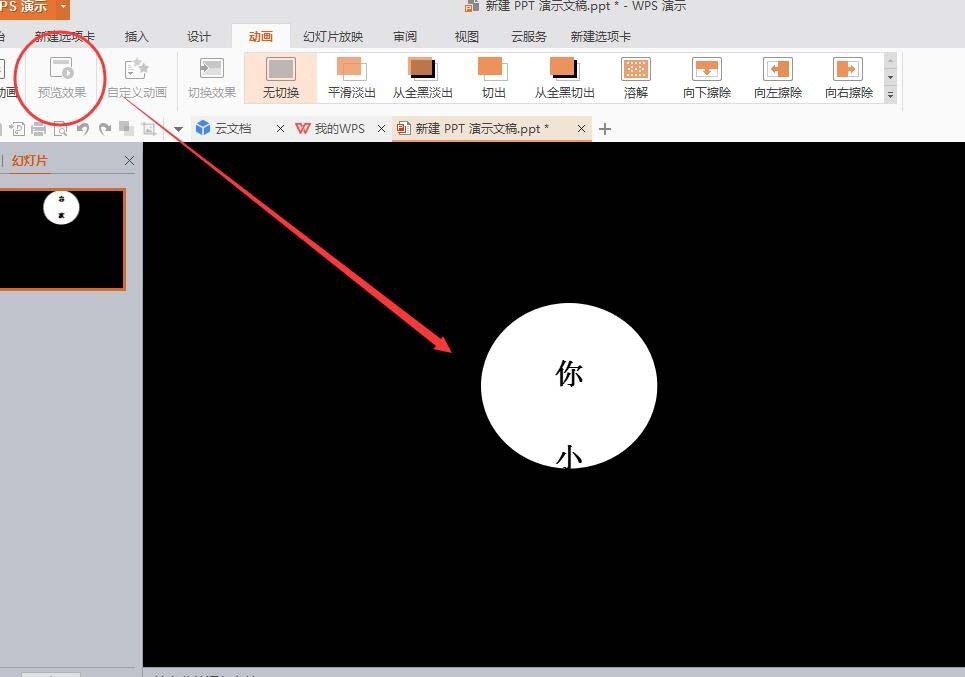Viewport: 965px width, 677px height.
Task: Select the 平滑淡出 smooth fade transition
Action: (x=351, y=76)
